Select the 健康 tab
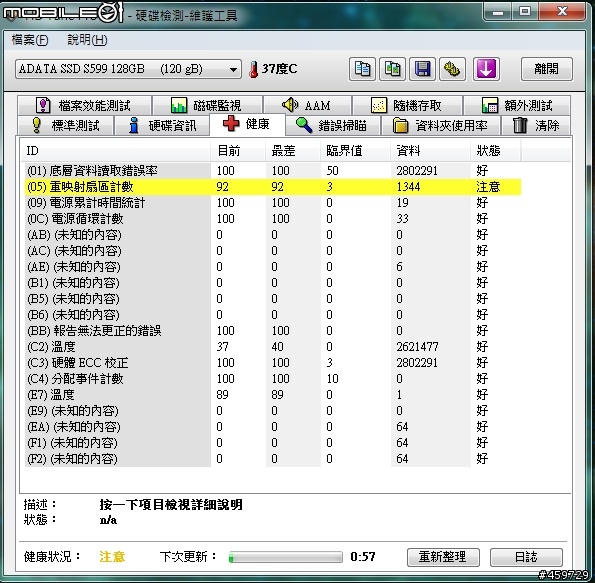The image size is (595, 583). (247, 124)
